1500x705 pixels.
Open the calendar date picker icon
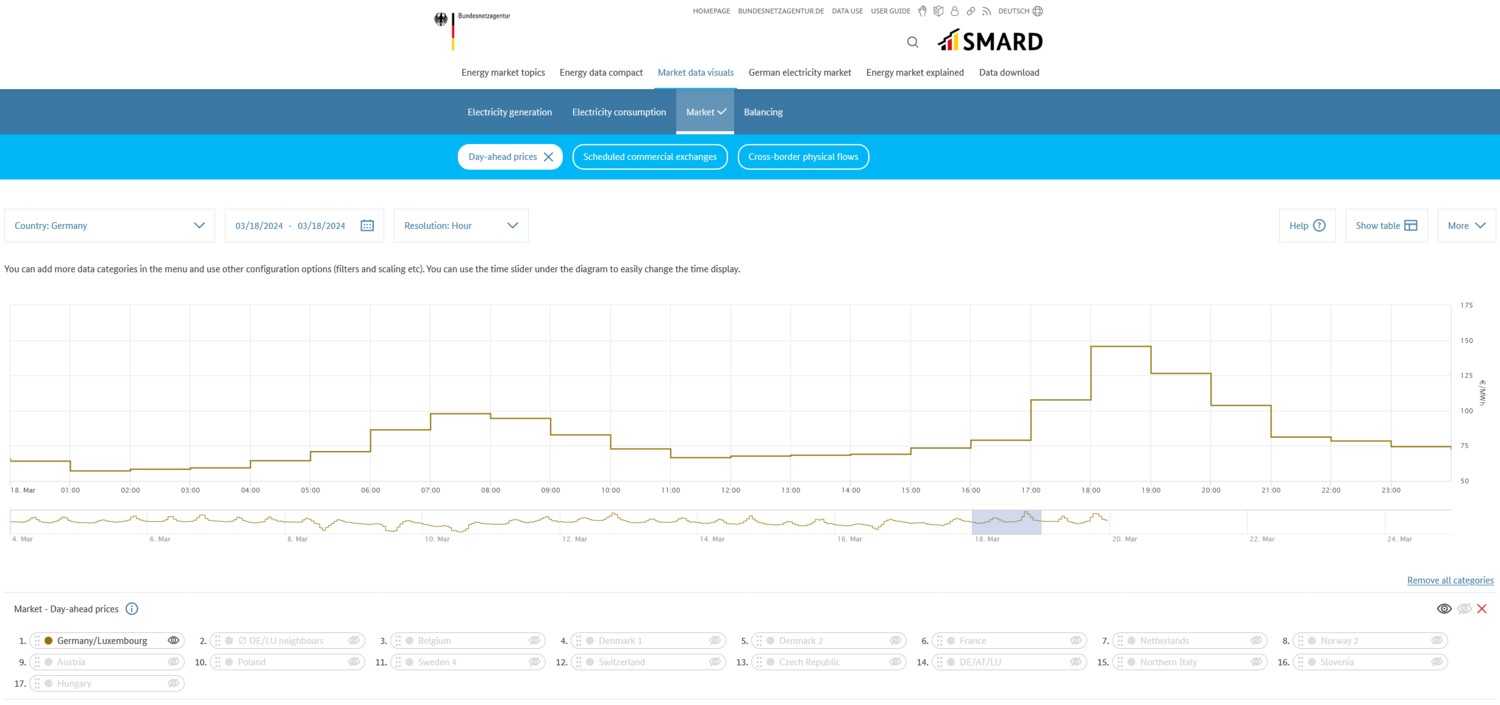pos(367,226)
